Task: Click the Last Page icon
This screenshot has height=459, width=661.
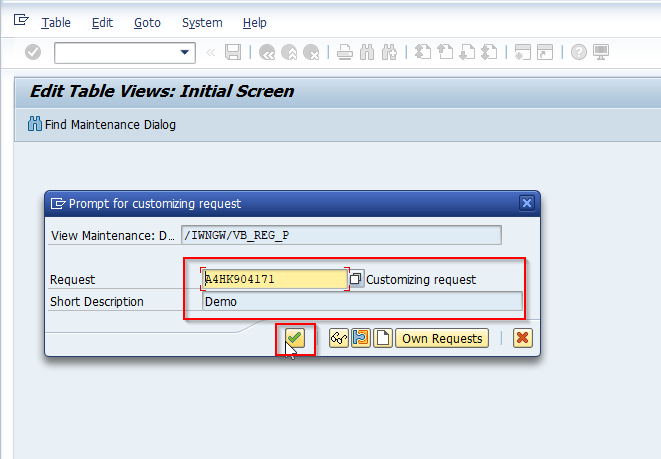Action: [x=489, y=52]
